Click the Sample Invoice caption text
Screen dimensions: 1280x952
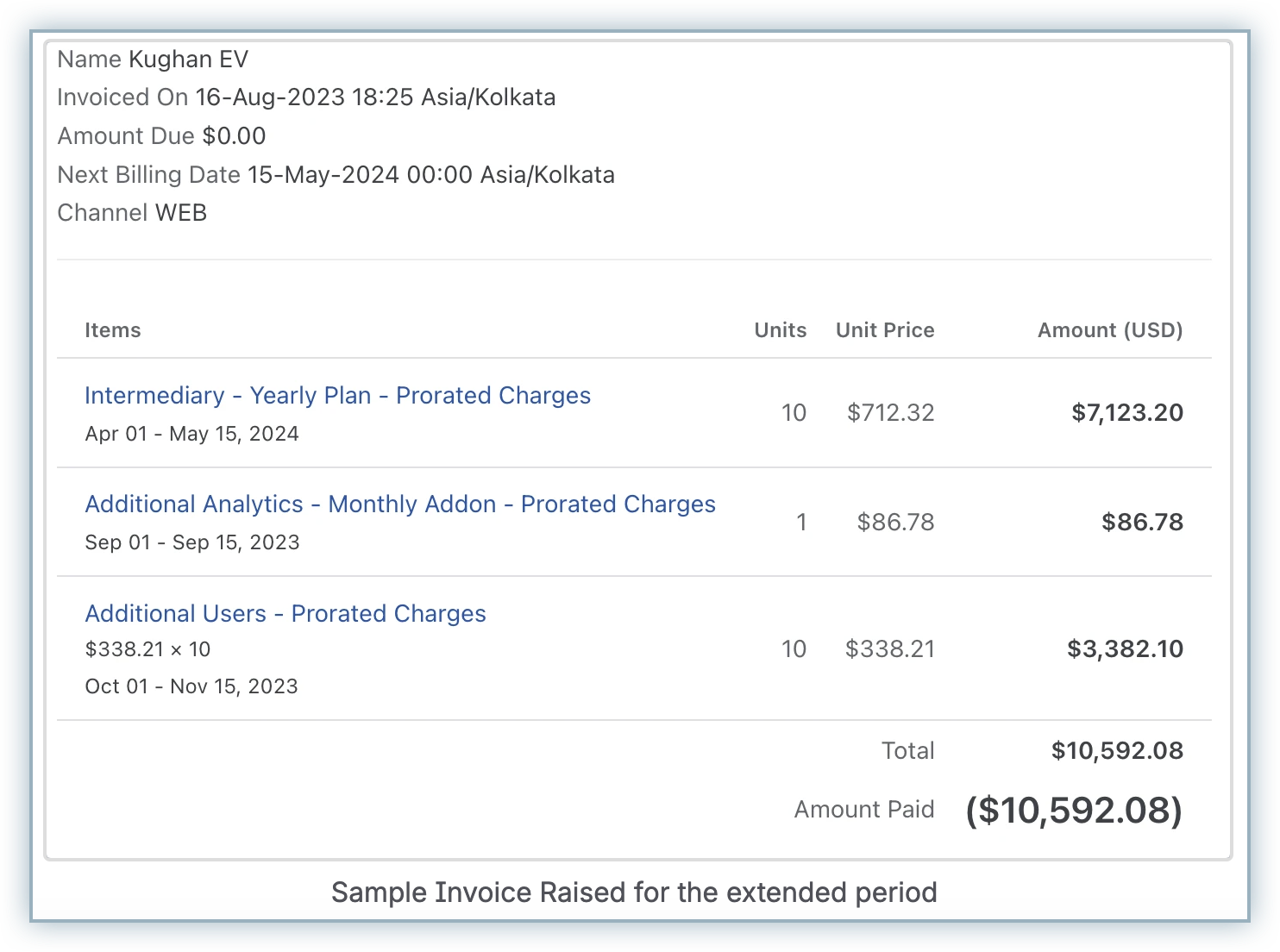634,892
